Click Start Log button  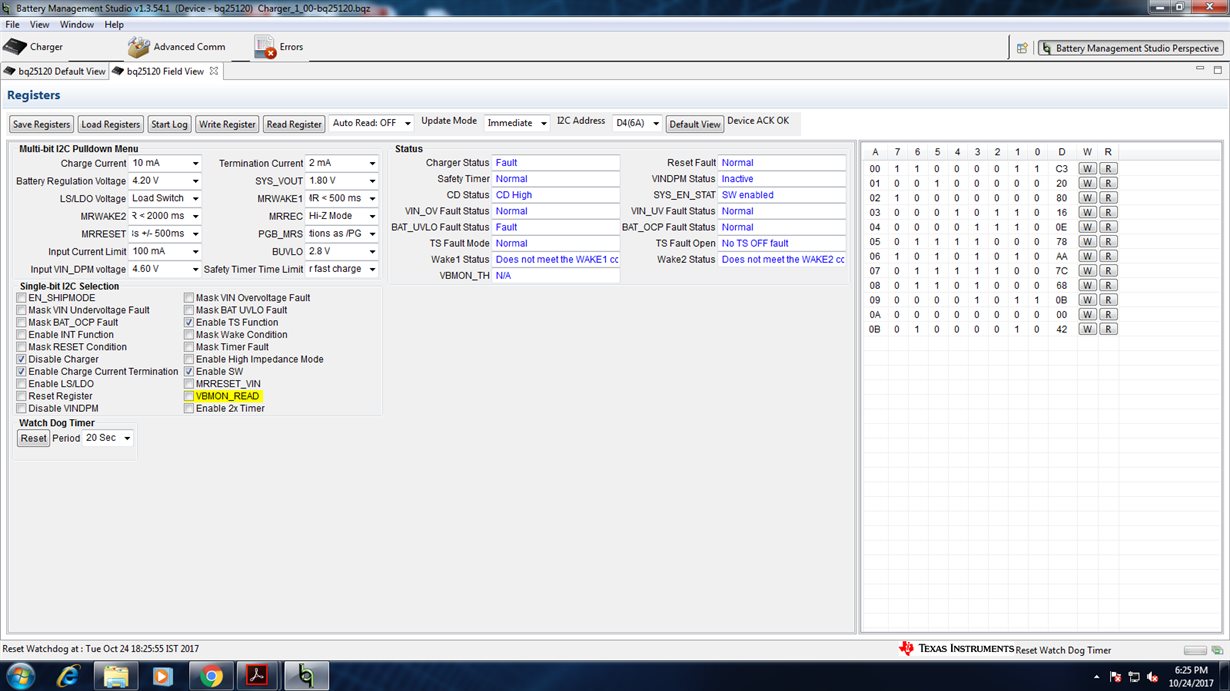pos(169,124)
